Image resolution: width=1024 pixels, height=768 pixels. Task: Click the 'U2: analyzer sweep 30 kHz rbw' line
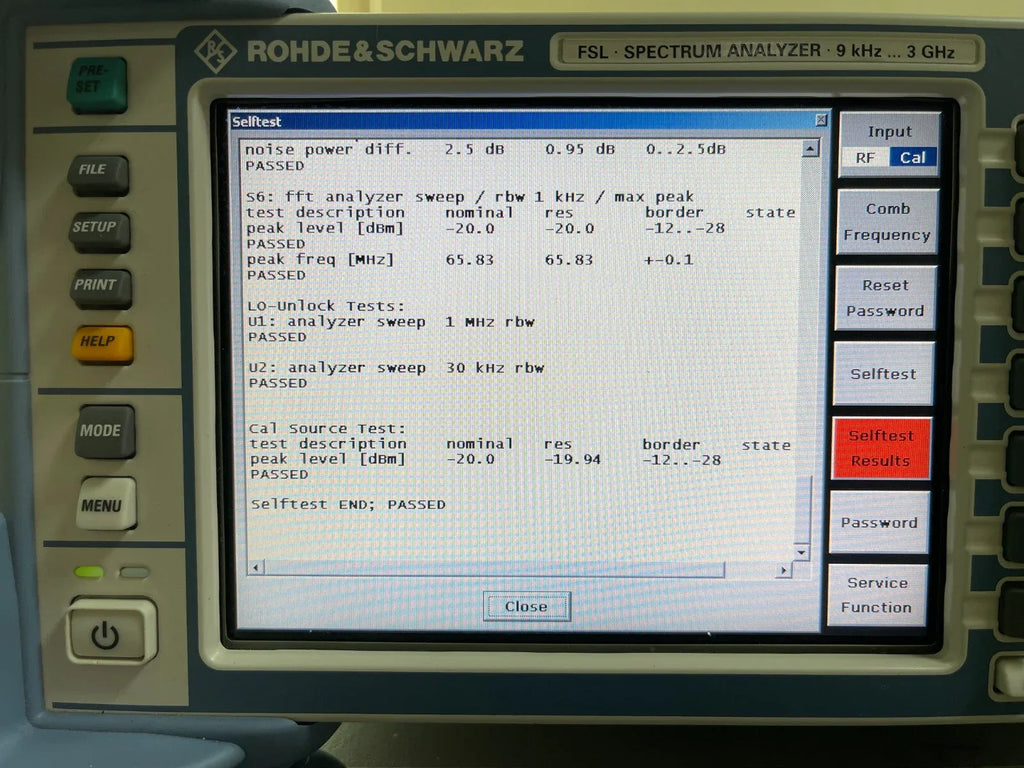coord(396,368)
